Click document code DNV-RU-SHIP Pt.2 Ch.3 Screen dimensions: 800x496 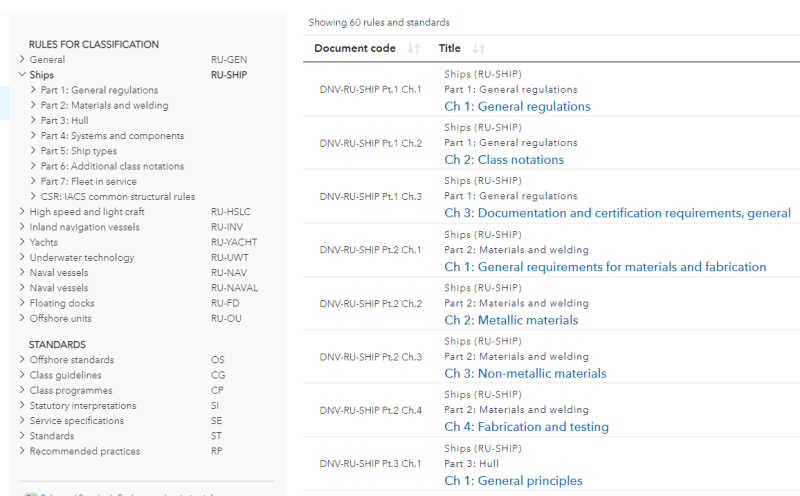(370, 357)
